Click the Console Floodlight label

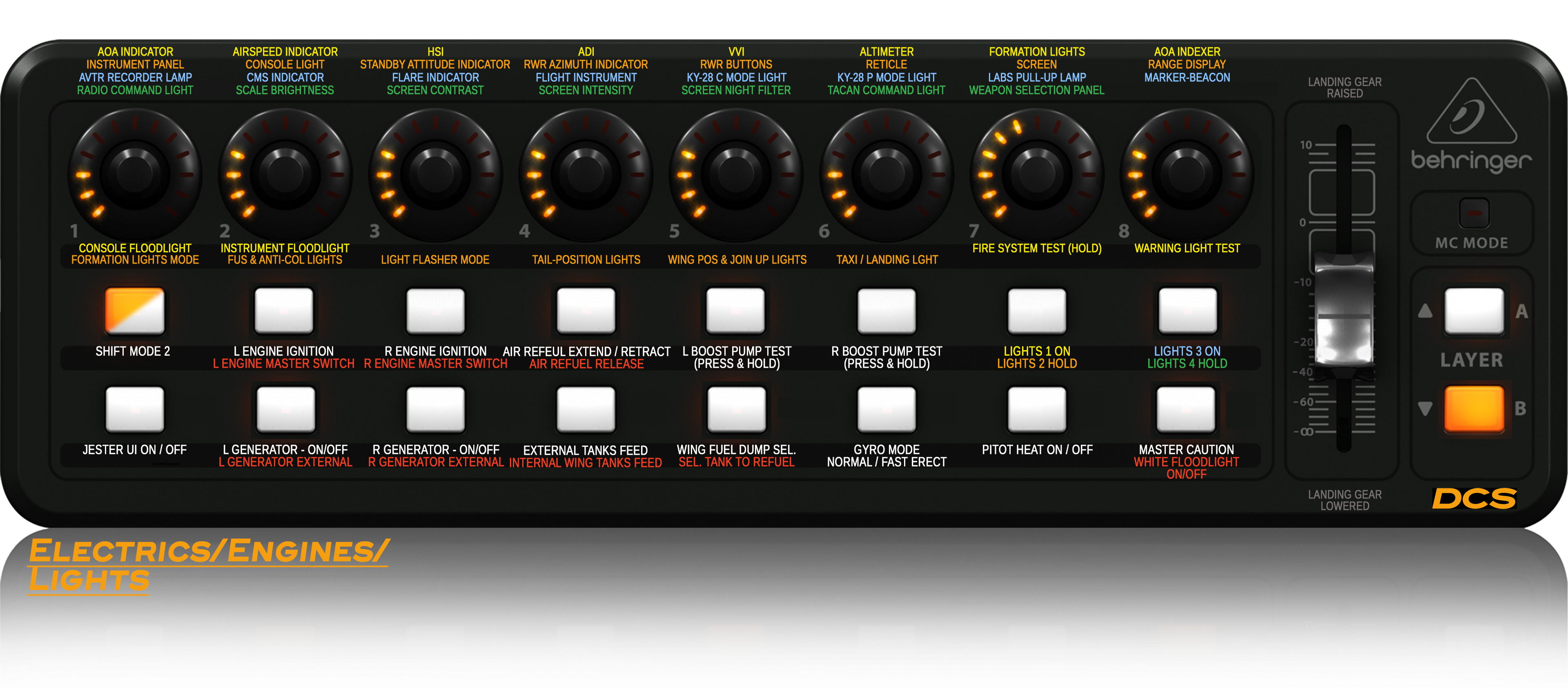[134, 248]
